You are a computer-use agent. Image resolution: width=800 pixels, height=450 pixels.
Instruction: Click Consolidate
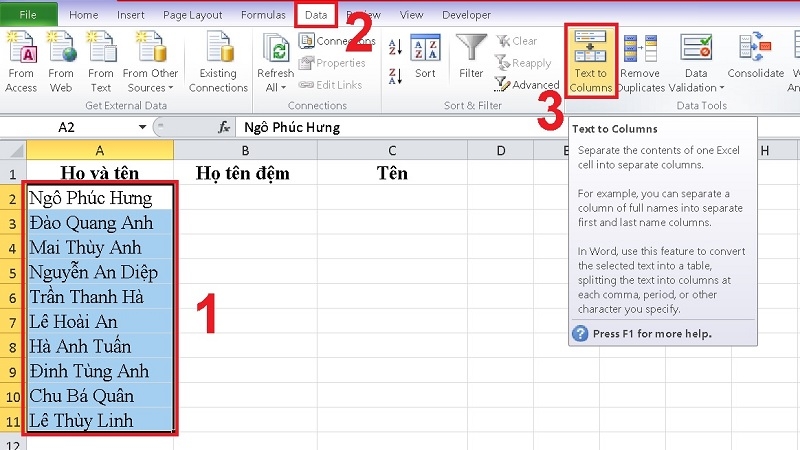[756, 56]
